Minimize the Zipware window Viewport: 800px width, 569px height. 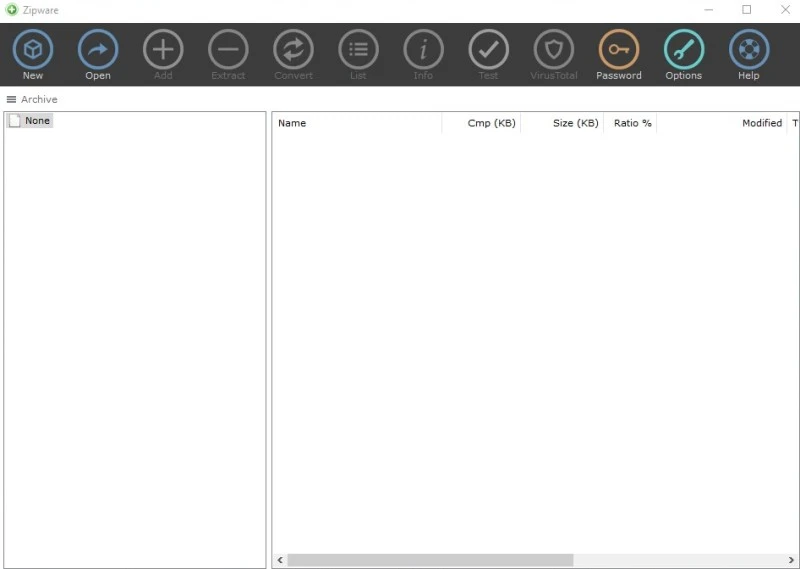point(709,10)
